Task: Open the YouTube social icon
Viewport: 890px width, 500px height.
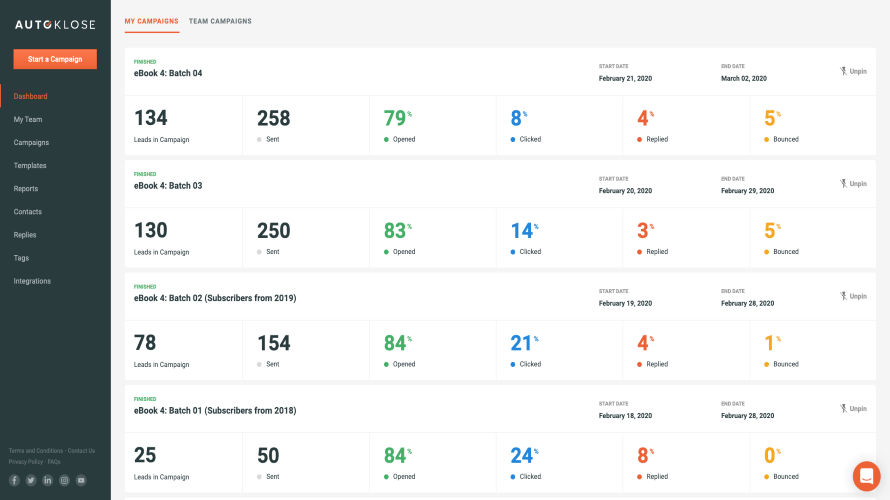Action: [x=81, y=480]
